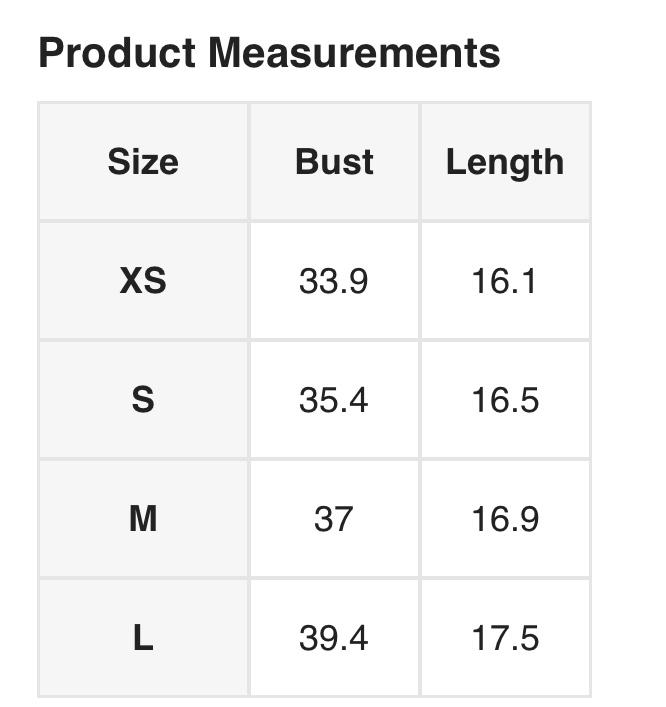This screenshot has width=666, height=707.
Task: Click the border line between XS and S size cells
Action: click(x=143, y=340)
